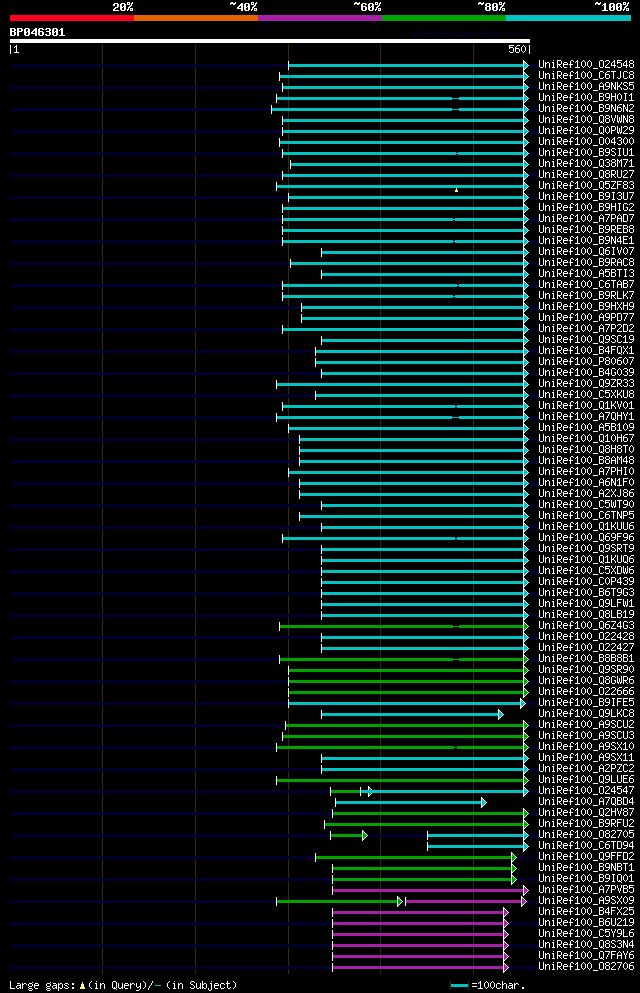
Task: Click the UniRef100_C5WT90 label
Action: point(586,505)
